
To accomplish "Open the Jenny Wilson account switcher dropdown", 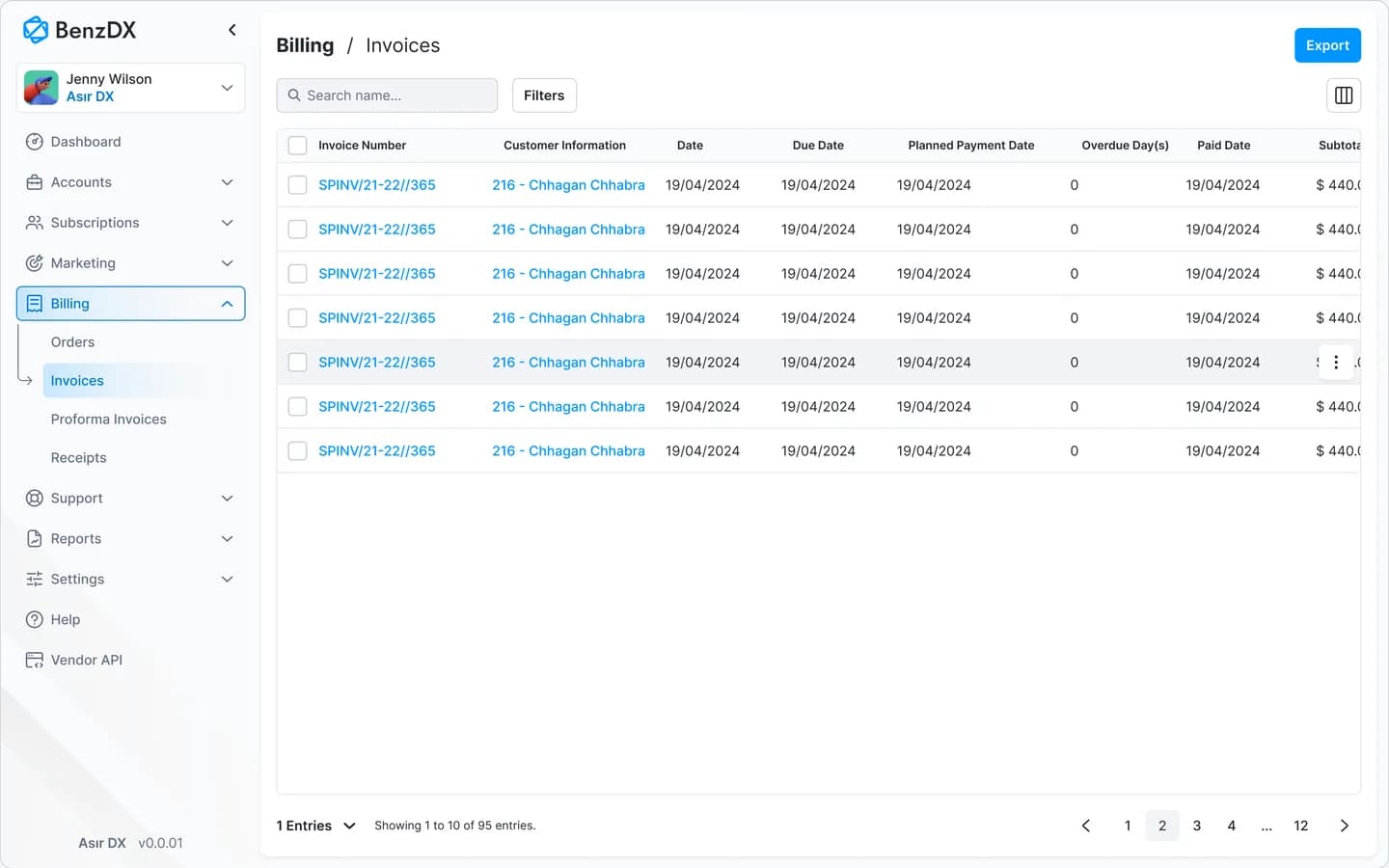I will point(131,88).
